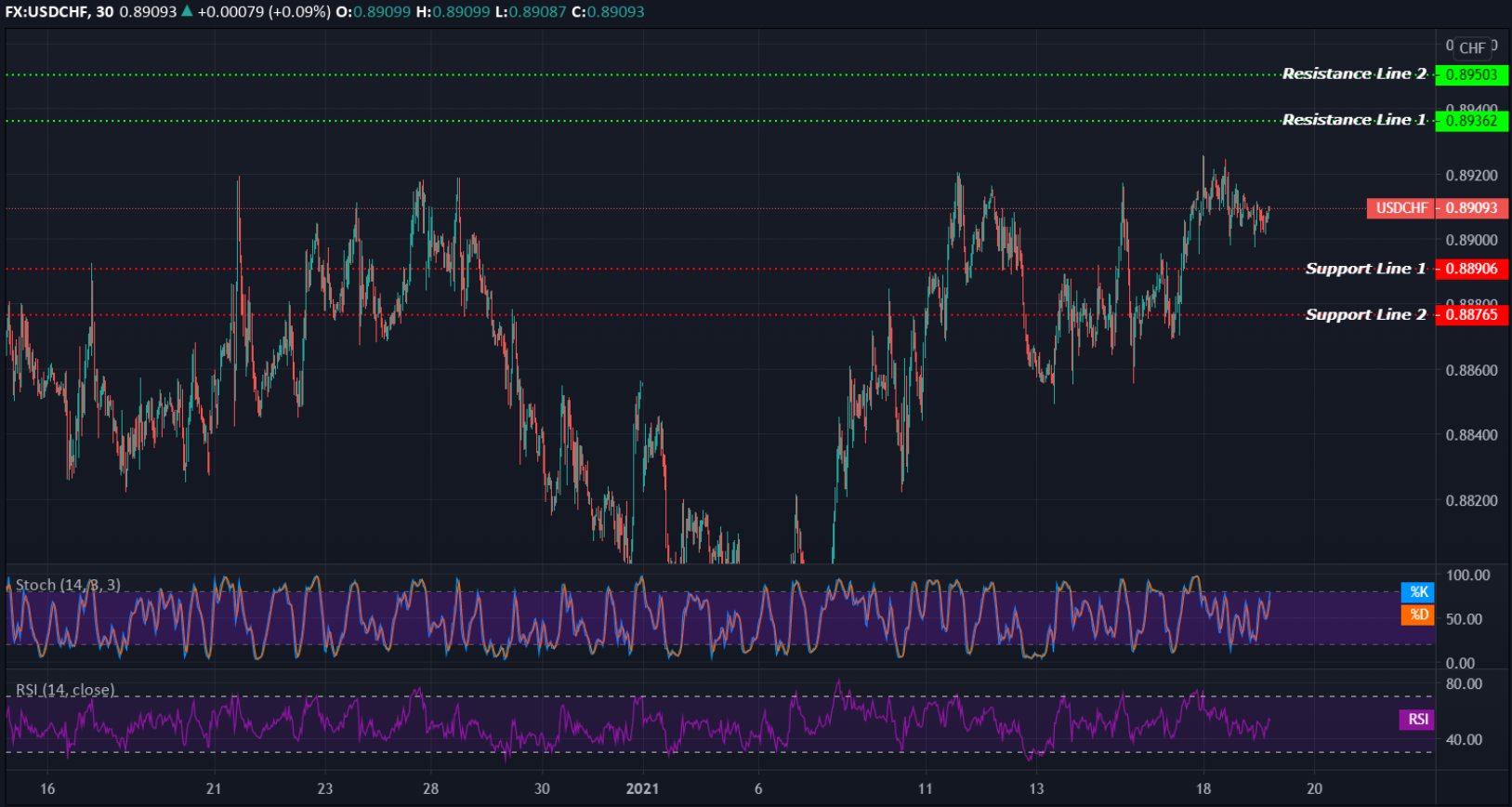Click the RSI 40.00 scale value
1512x807 pixels.
pyautogui.click(x=1464, y=739)
